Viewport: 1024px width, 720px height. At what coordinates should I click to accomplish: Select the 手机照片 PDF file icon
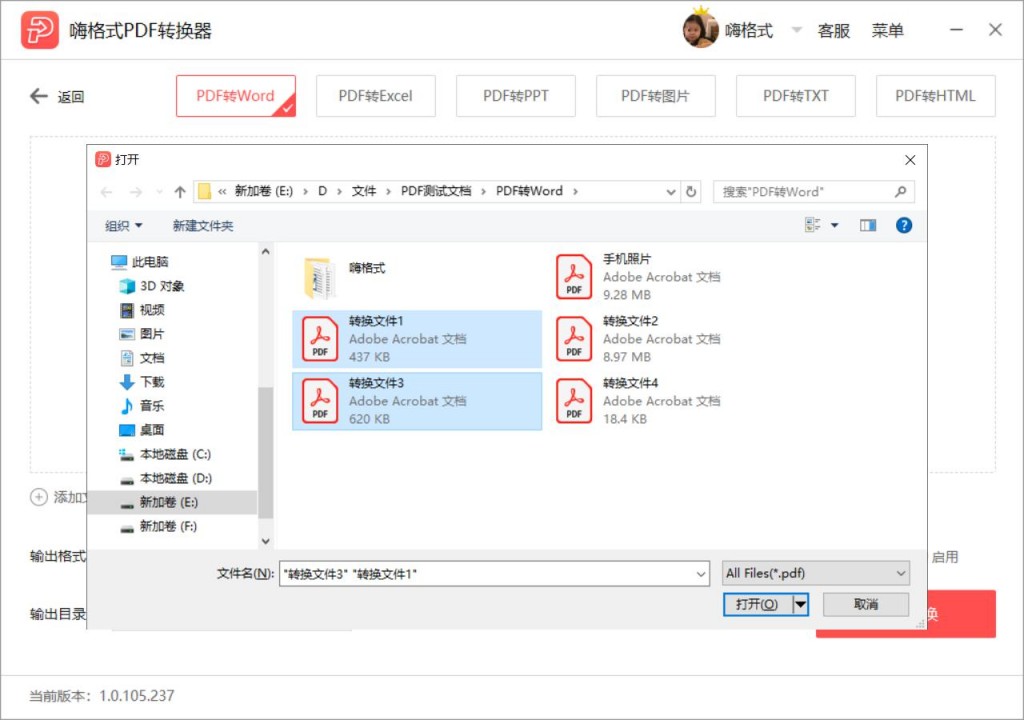tap(574, 277)
